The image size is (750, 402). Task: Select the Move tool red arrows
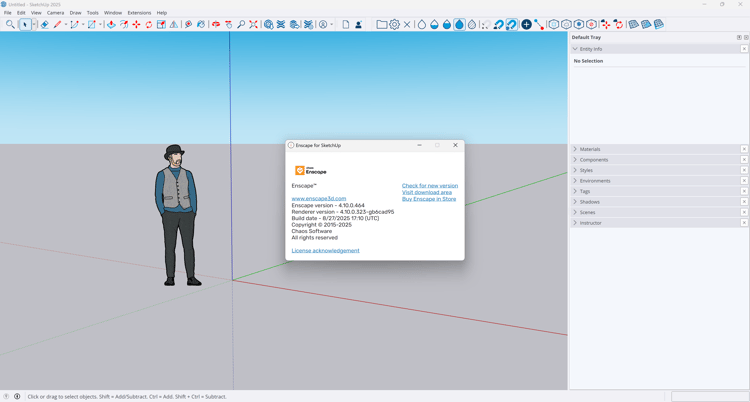(136, 24)
